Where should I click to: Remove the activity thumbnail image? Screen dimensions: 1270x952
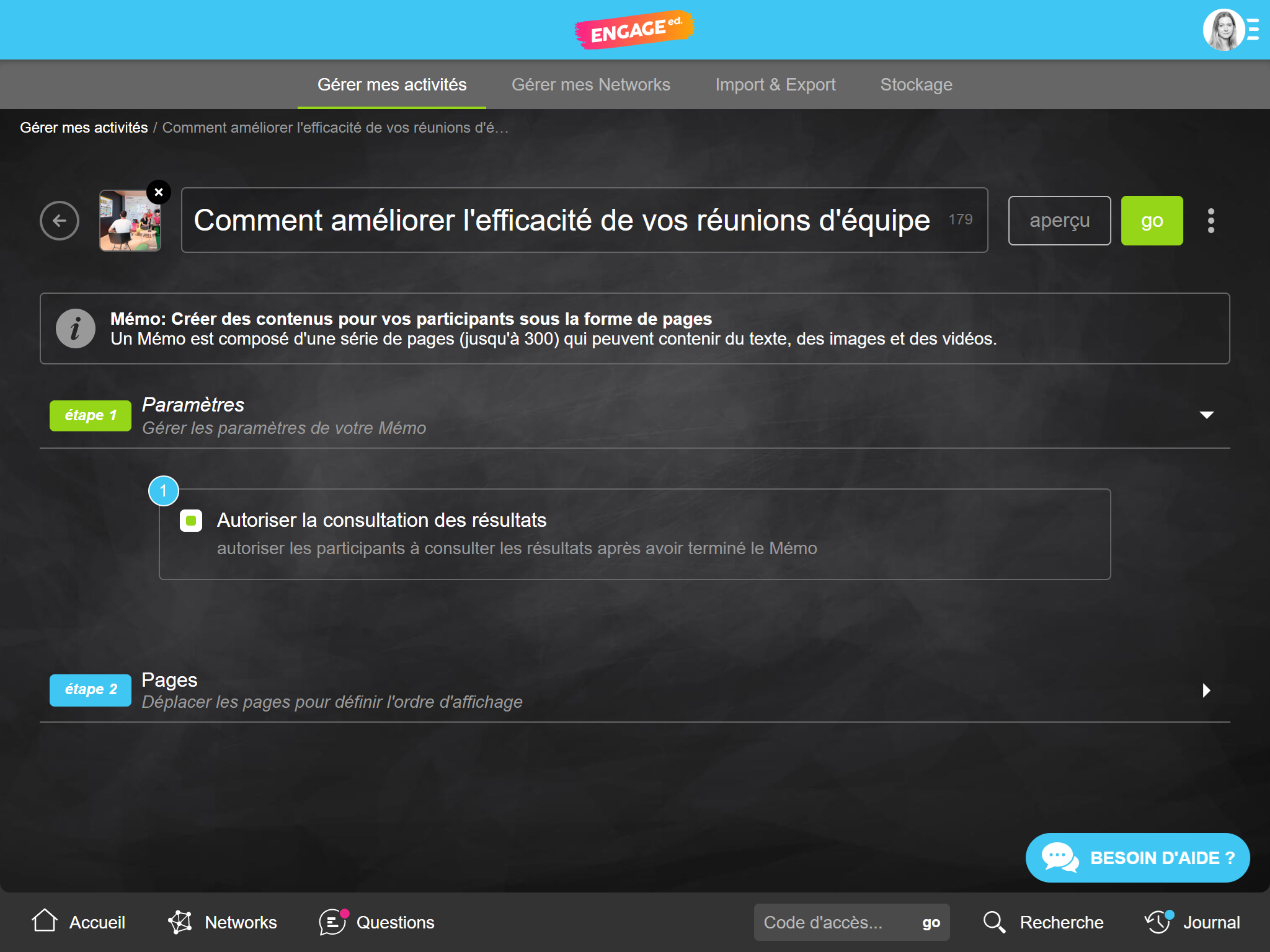click(x=159, y=192)
